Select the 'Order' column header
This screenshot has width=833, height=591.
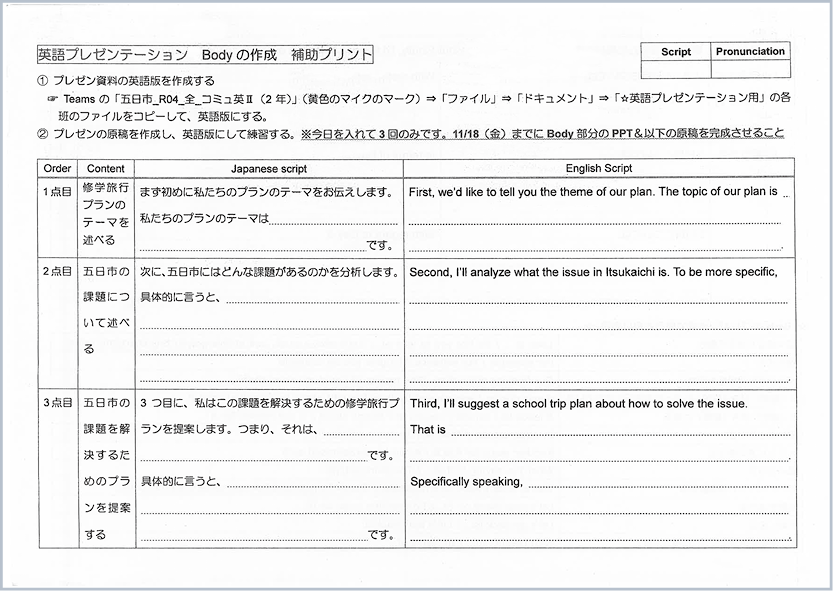coord(57,168)
